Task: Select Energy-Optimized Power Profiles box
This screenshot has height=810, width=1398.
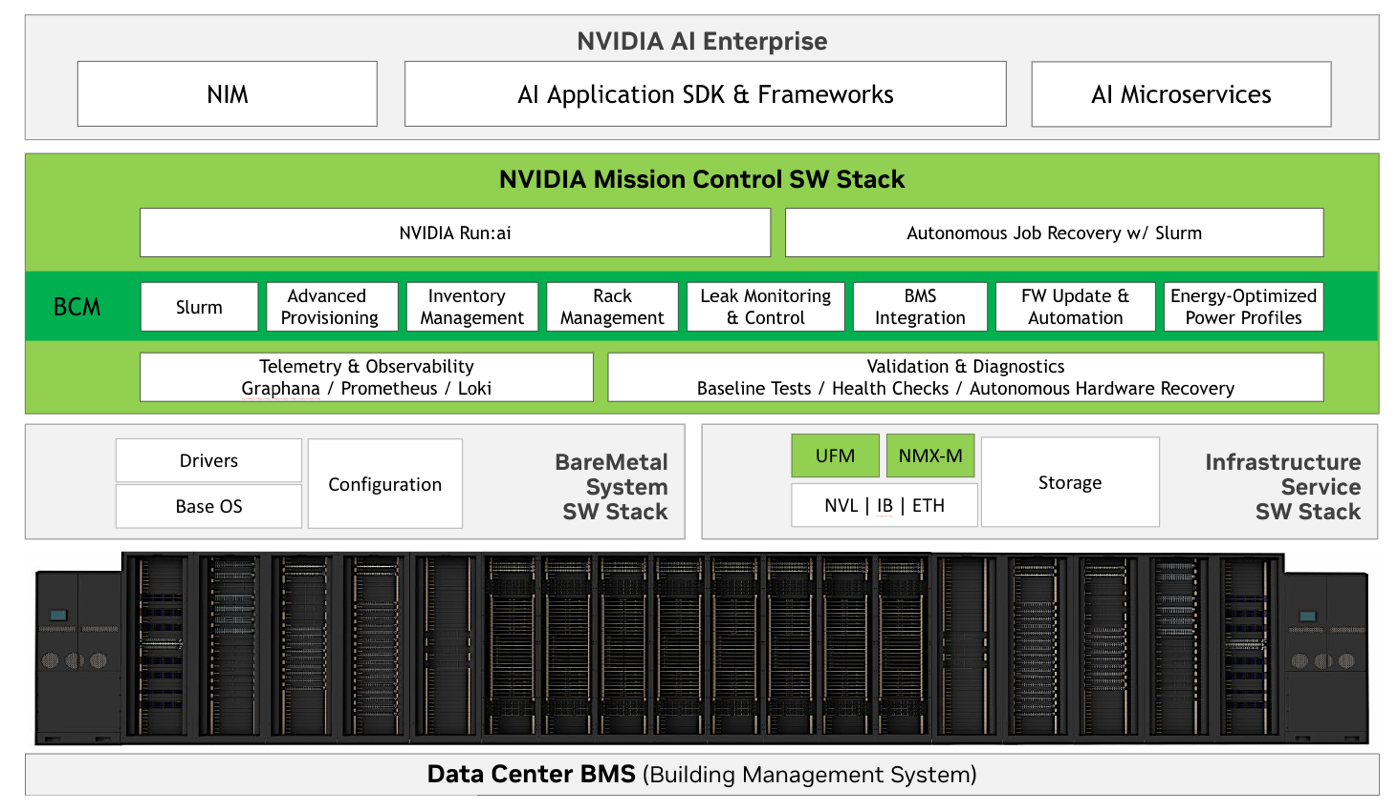Action: [x=1244, y=307]
